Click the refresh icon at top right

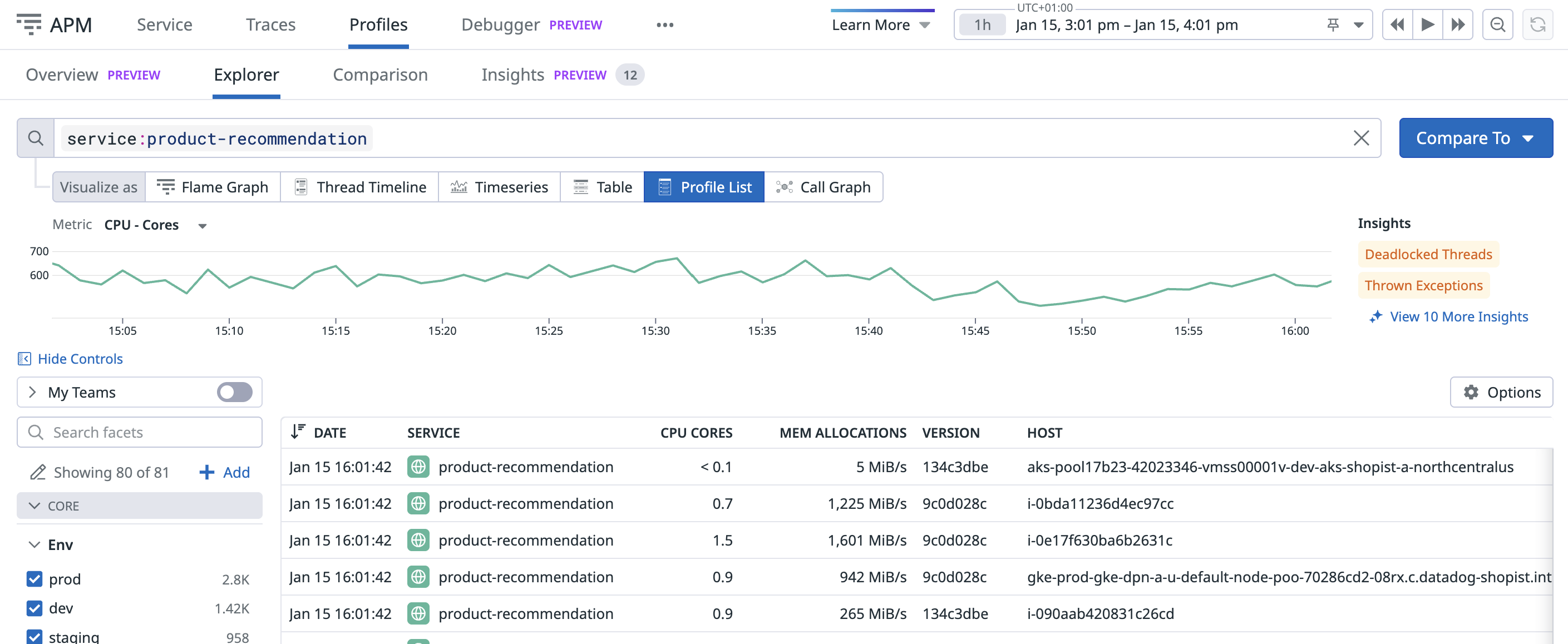[1537, 25]
